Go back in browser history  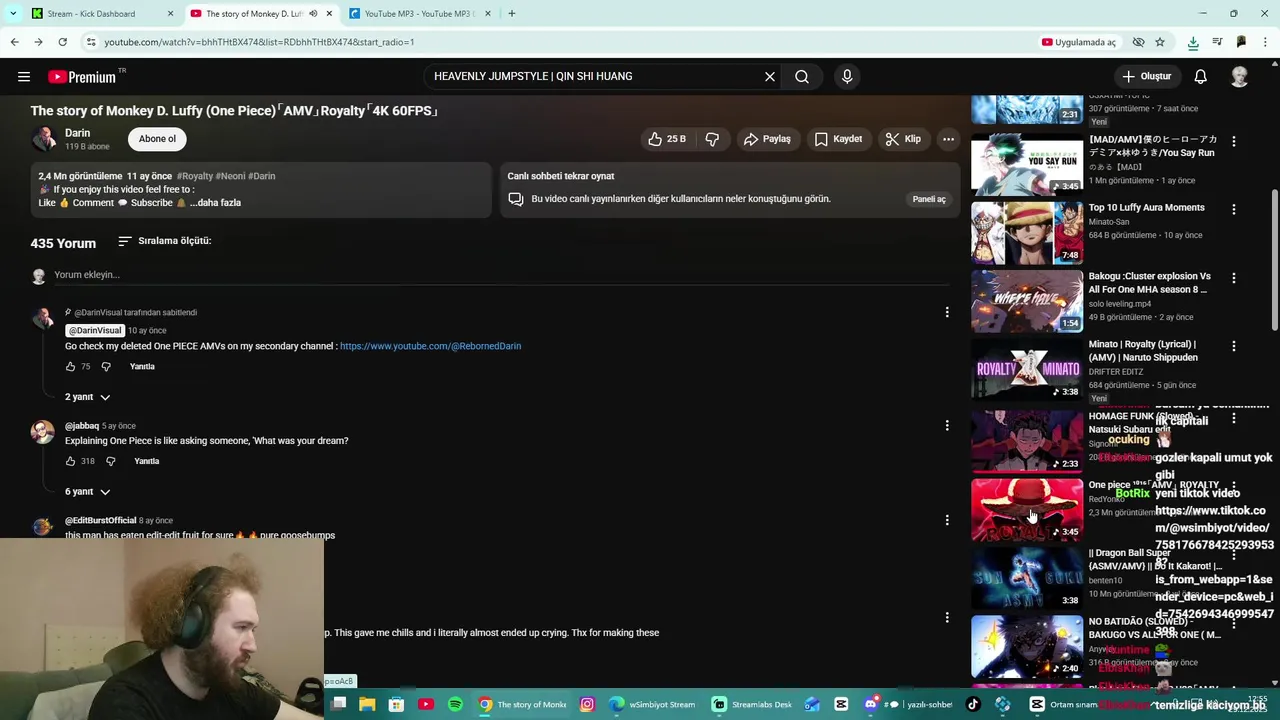tap(14, 42)
